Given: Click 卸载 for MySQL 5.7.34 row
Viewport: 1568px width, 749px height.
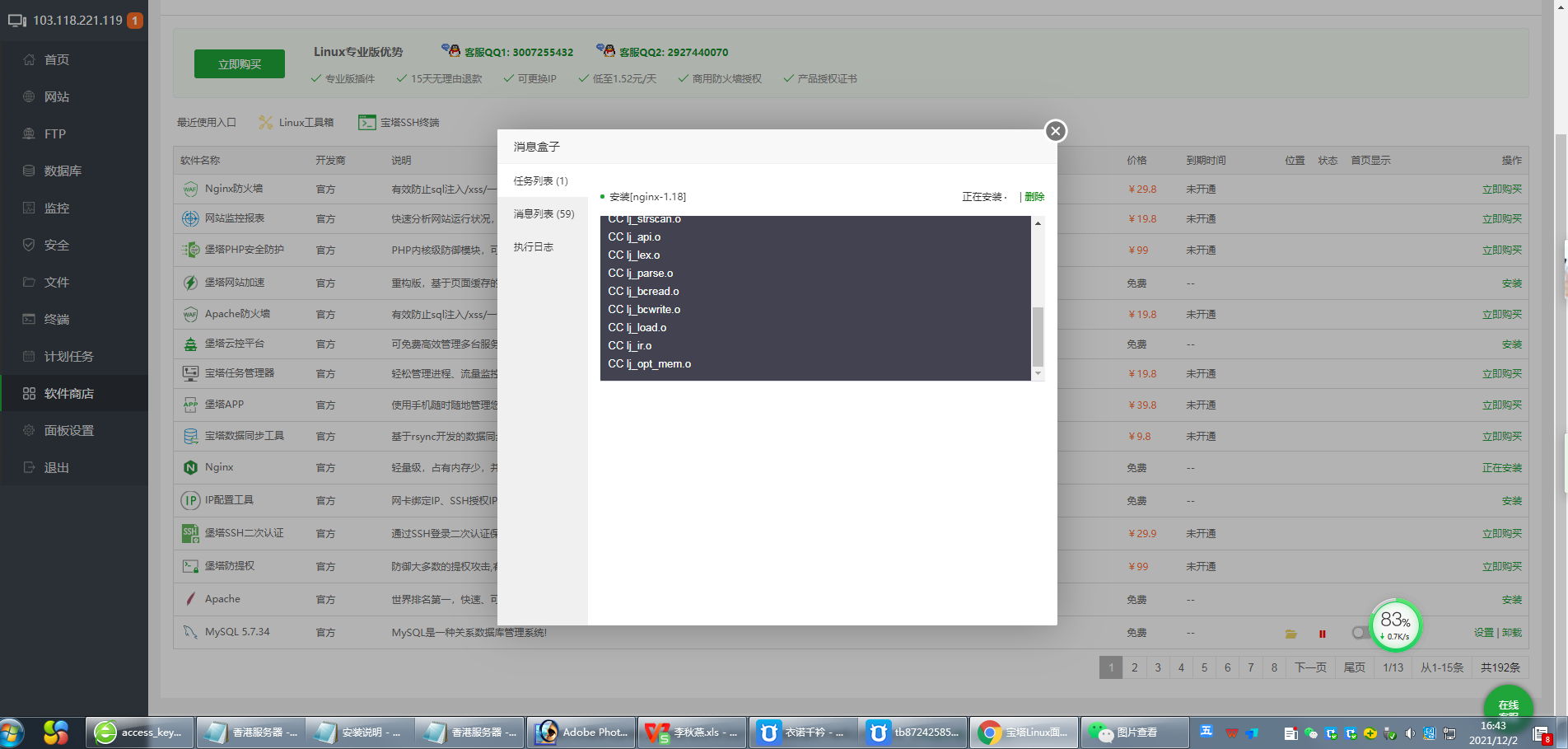Looking at the screenshot, I should 1512,632.
